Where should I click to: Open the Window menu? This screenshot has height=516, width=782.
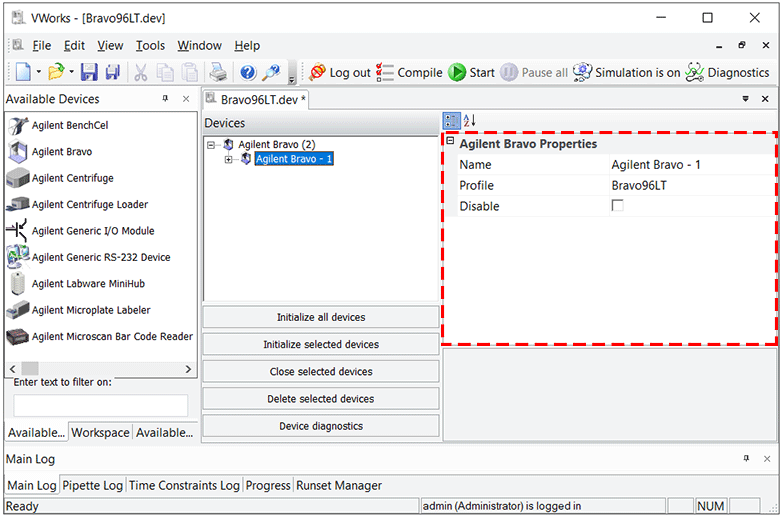coord(199,46)
